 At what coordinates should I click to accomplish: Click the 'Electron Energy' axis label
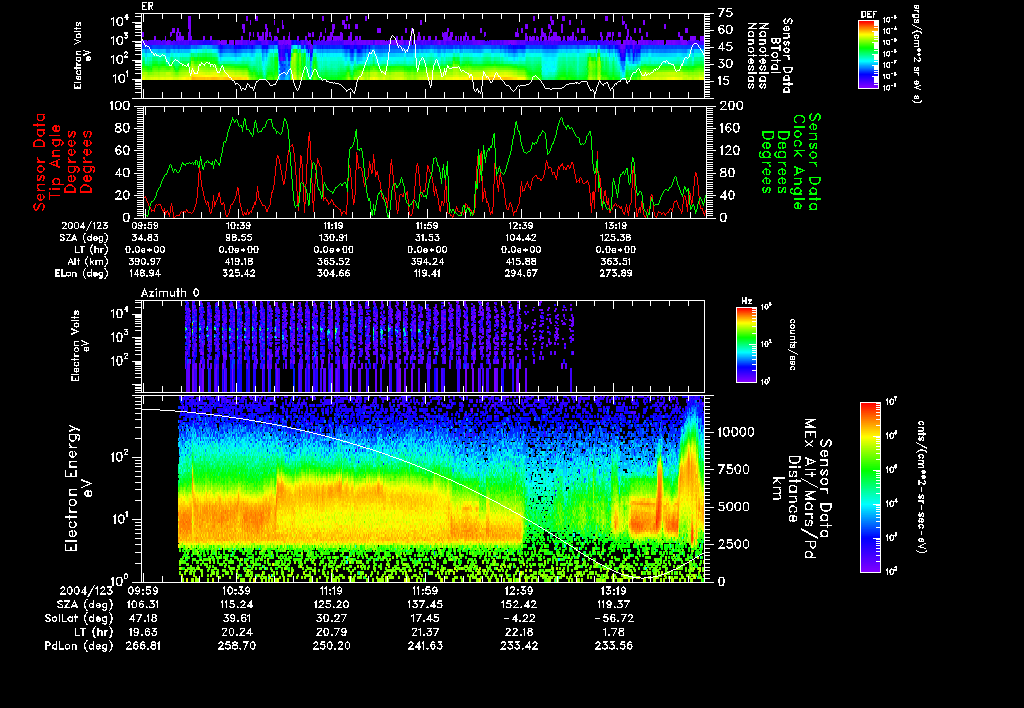coord(72,489)
